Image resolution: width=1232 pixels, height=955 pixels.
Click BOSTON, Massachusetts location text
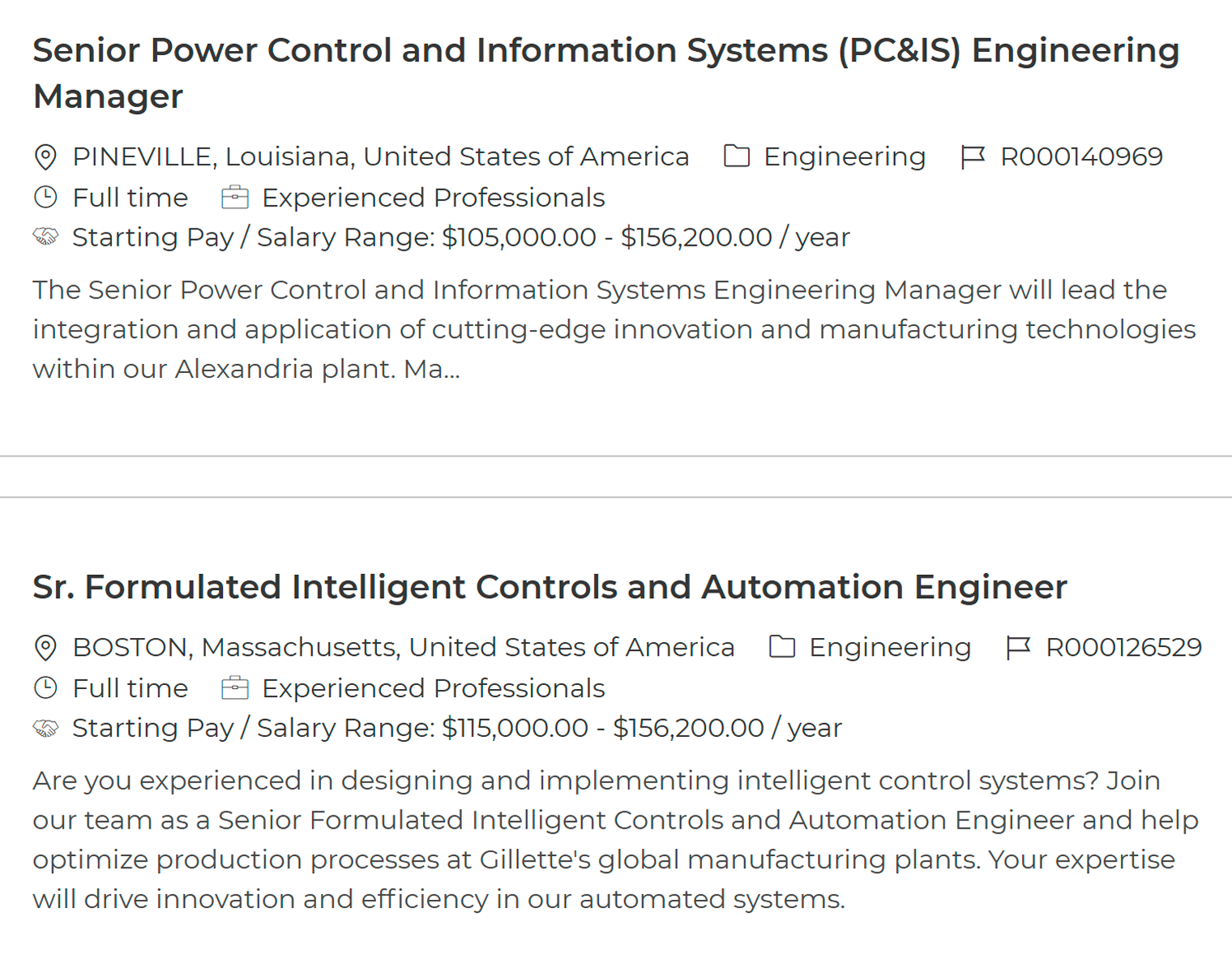coord(403,647)
